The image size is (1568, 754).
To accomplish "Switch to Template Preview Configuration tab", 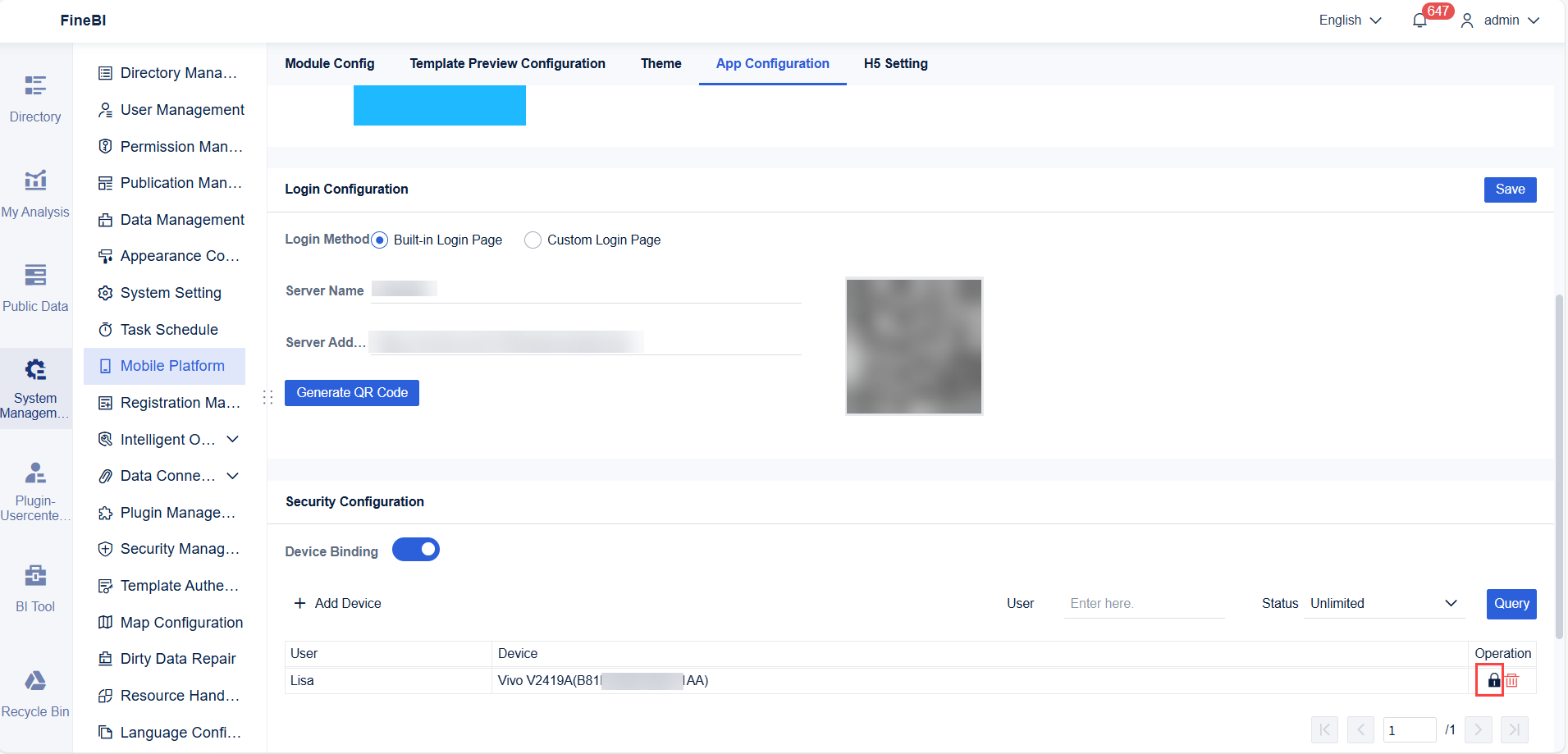I will click(508, 64).
